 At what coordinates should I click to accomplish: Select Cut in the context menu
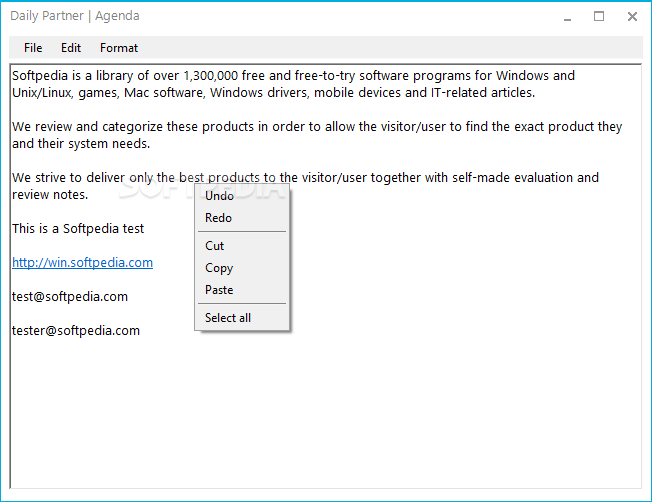[x=242, y=246]
